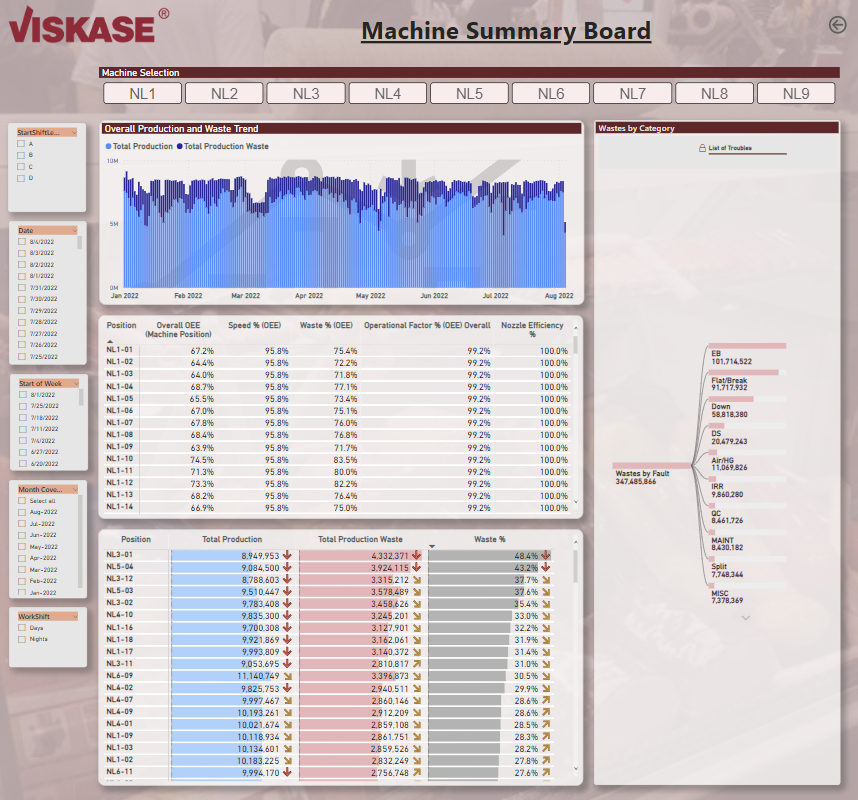Click the red down indicator beside 48.4% waste
858x800 pixels.
[544, 555]
